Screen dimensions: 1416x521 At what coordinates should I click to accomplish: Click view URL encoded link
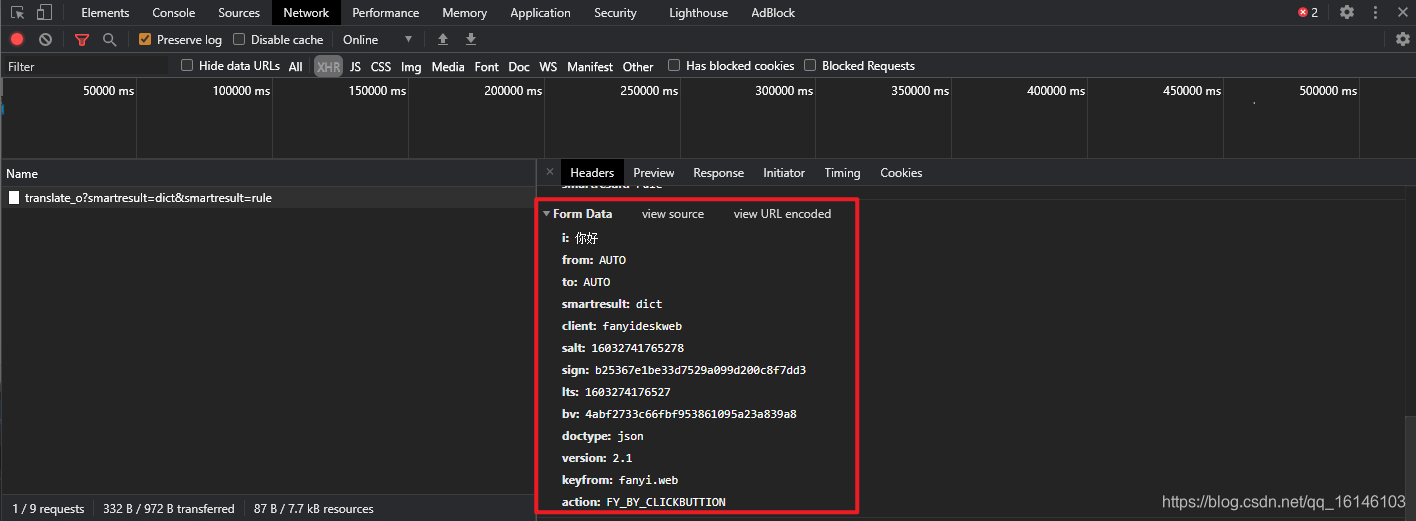click(x=782, y=213)
